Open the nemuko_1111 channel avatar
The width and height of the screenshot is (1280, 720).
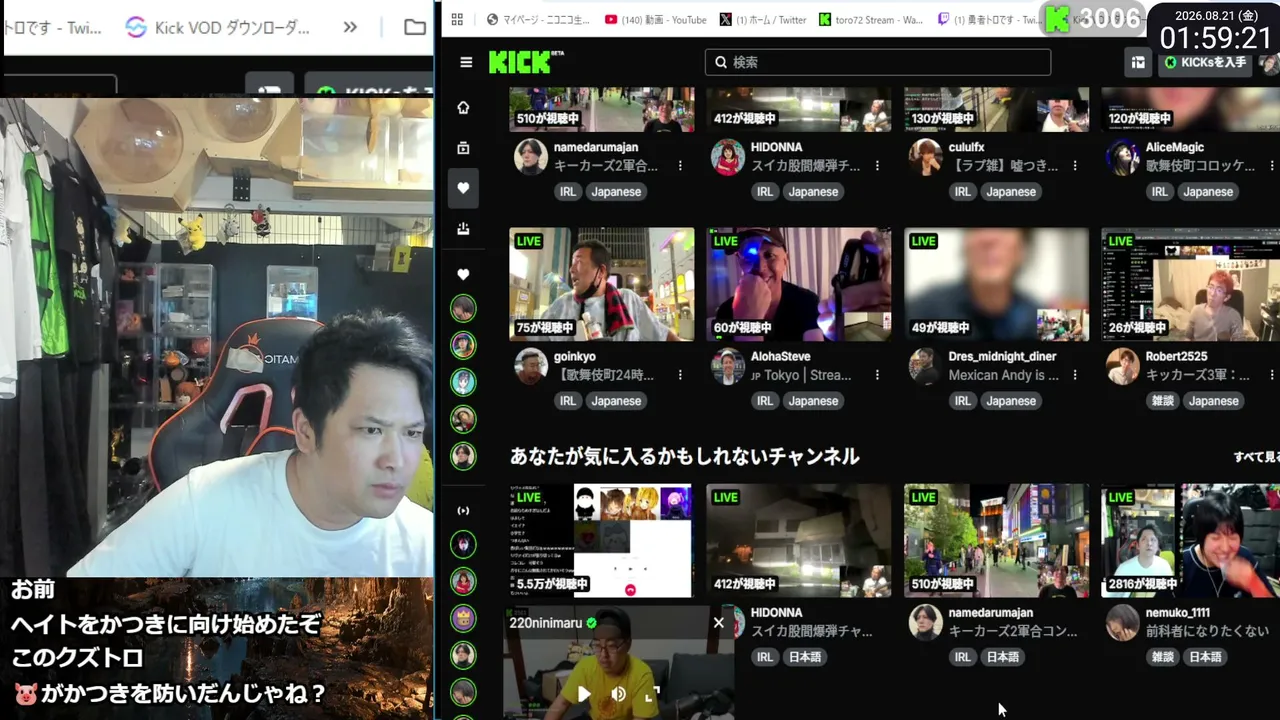(x=1123, y=622)
